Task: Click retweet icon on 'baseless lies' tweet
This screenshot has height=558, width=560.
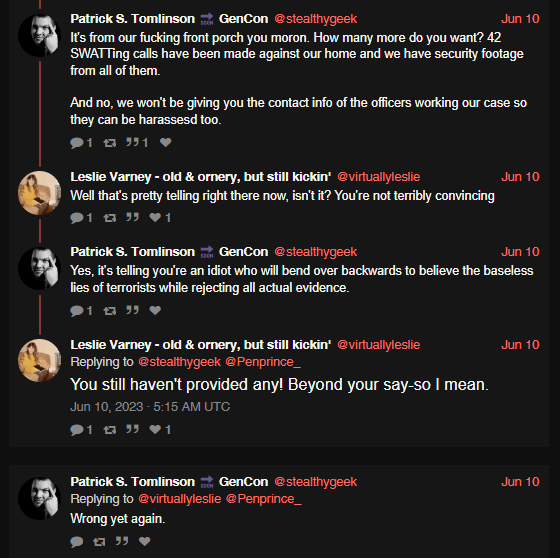Action: [x=110, y=311]
